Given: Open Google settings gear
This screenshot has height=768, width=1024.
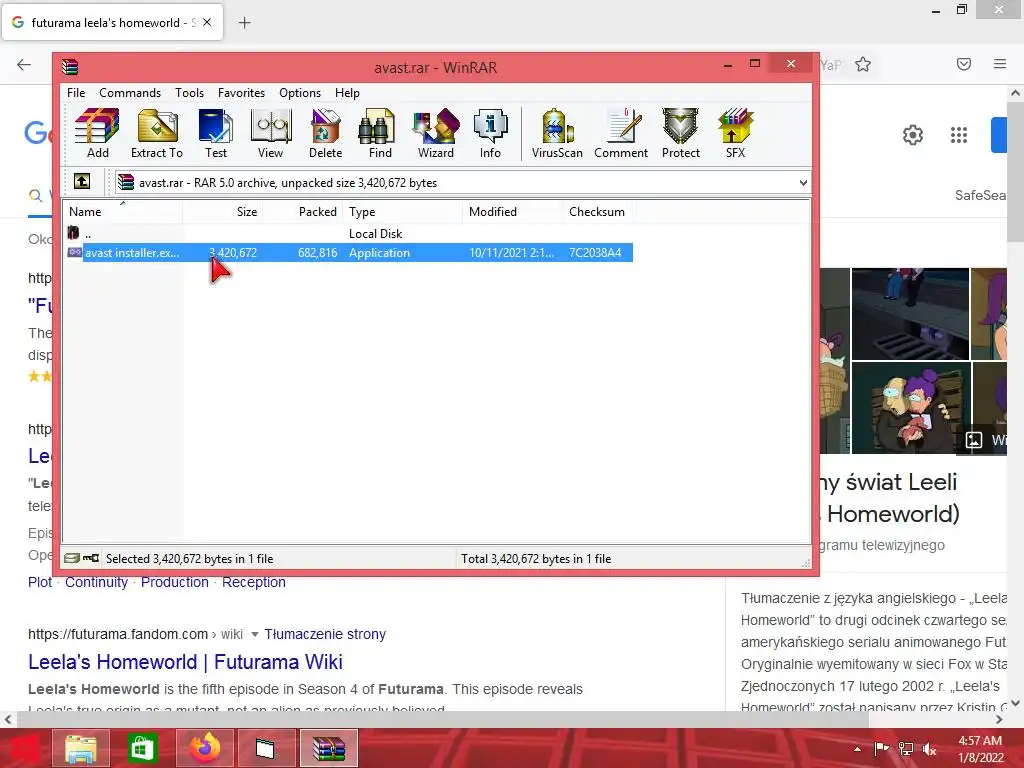Looking at the screenshot, I should tap(913, 135).
